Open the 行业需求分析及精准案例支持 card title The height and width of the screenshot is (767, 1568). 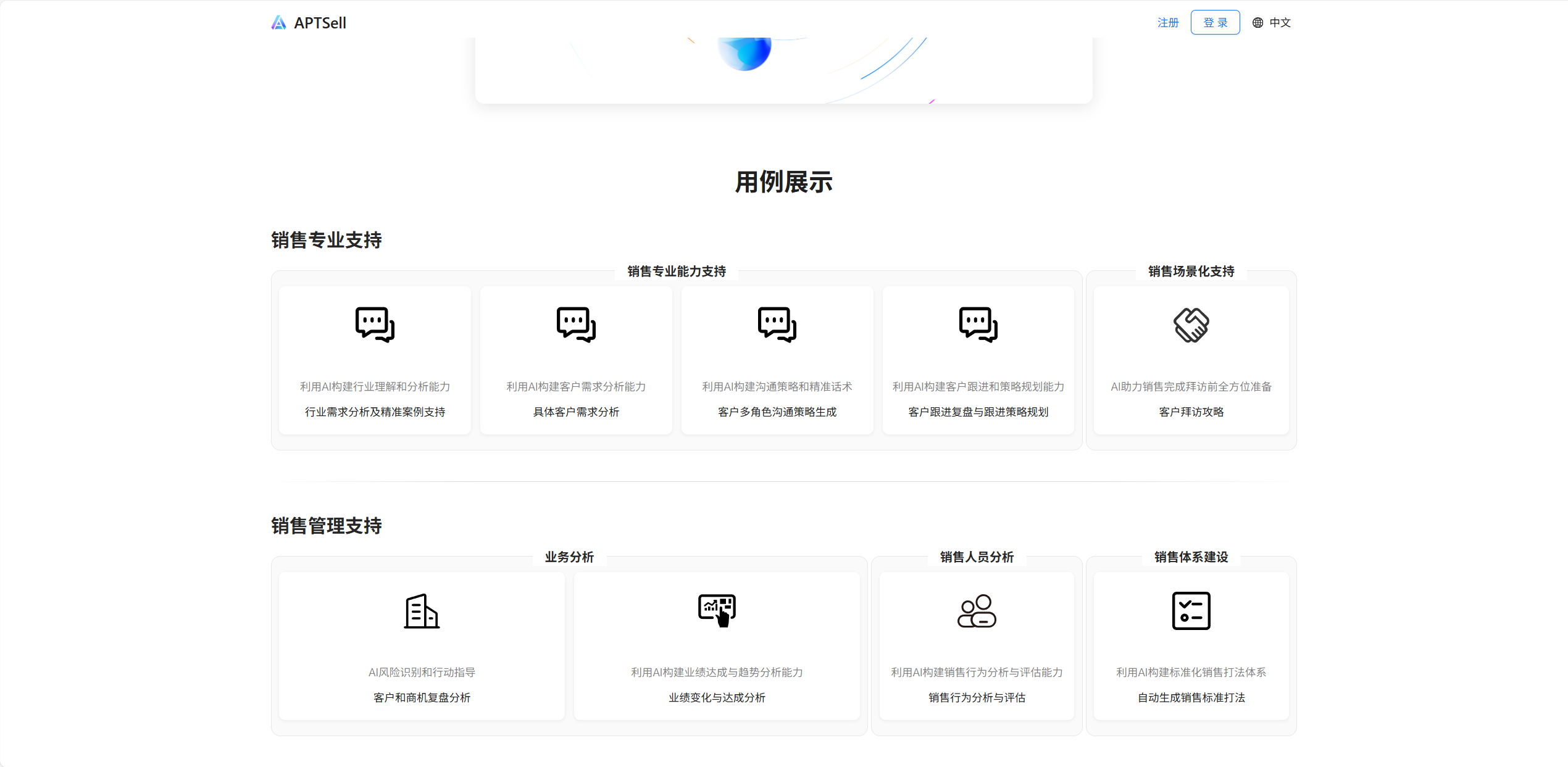click(375, 412)
